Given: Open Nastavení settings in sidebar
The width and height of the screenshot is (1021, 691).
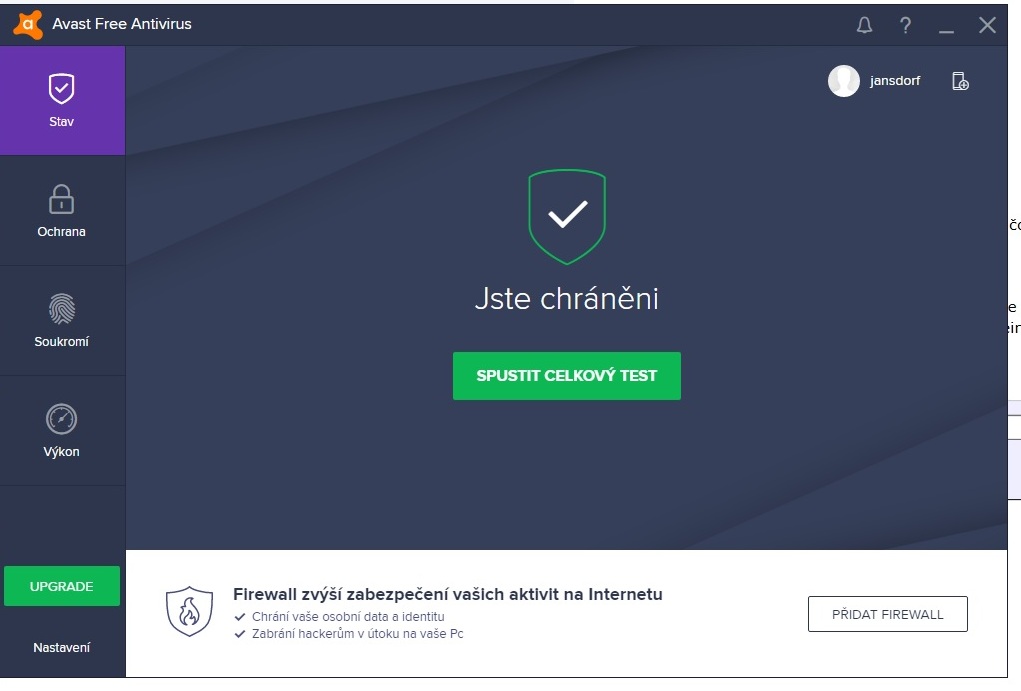Looking at the screenshot, I should (x=62, y=647).
